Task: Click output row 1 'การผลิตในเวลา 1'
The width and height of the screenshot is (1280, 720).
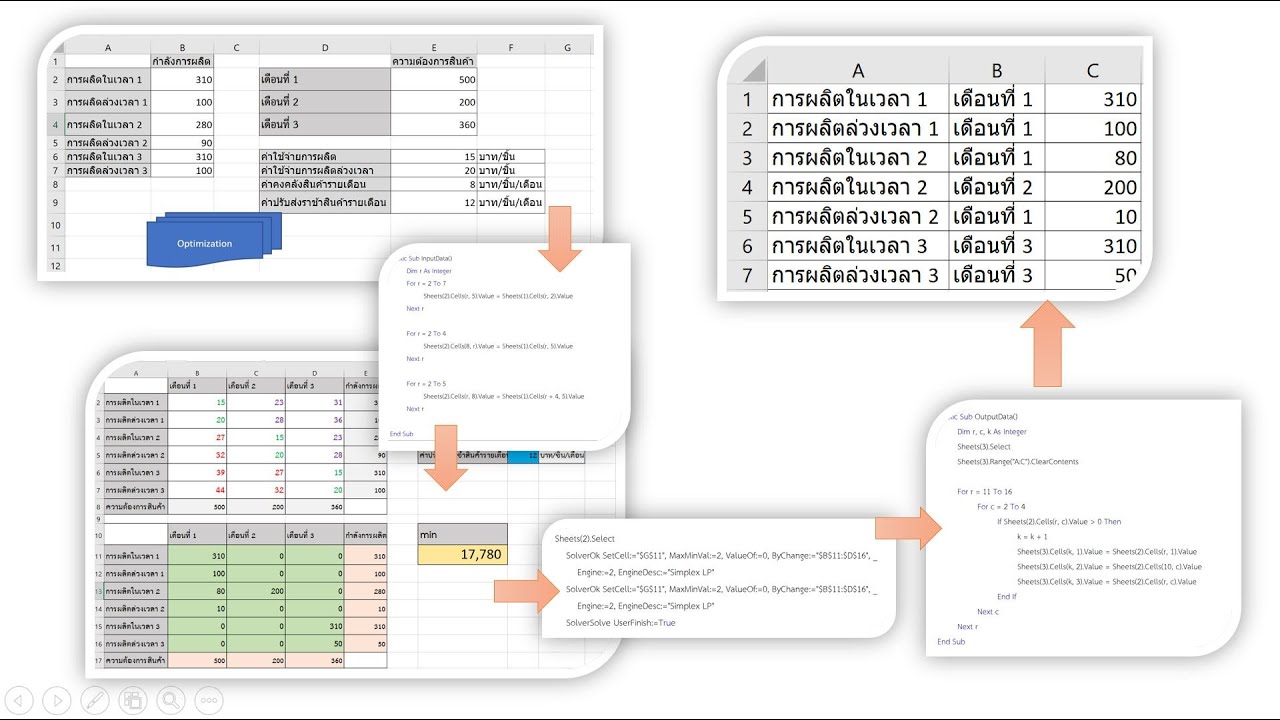Action: click(x=858, y=100)
